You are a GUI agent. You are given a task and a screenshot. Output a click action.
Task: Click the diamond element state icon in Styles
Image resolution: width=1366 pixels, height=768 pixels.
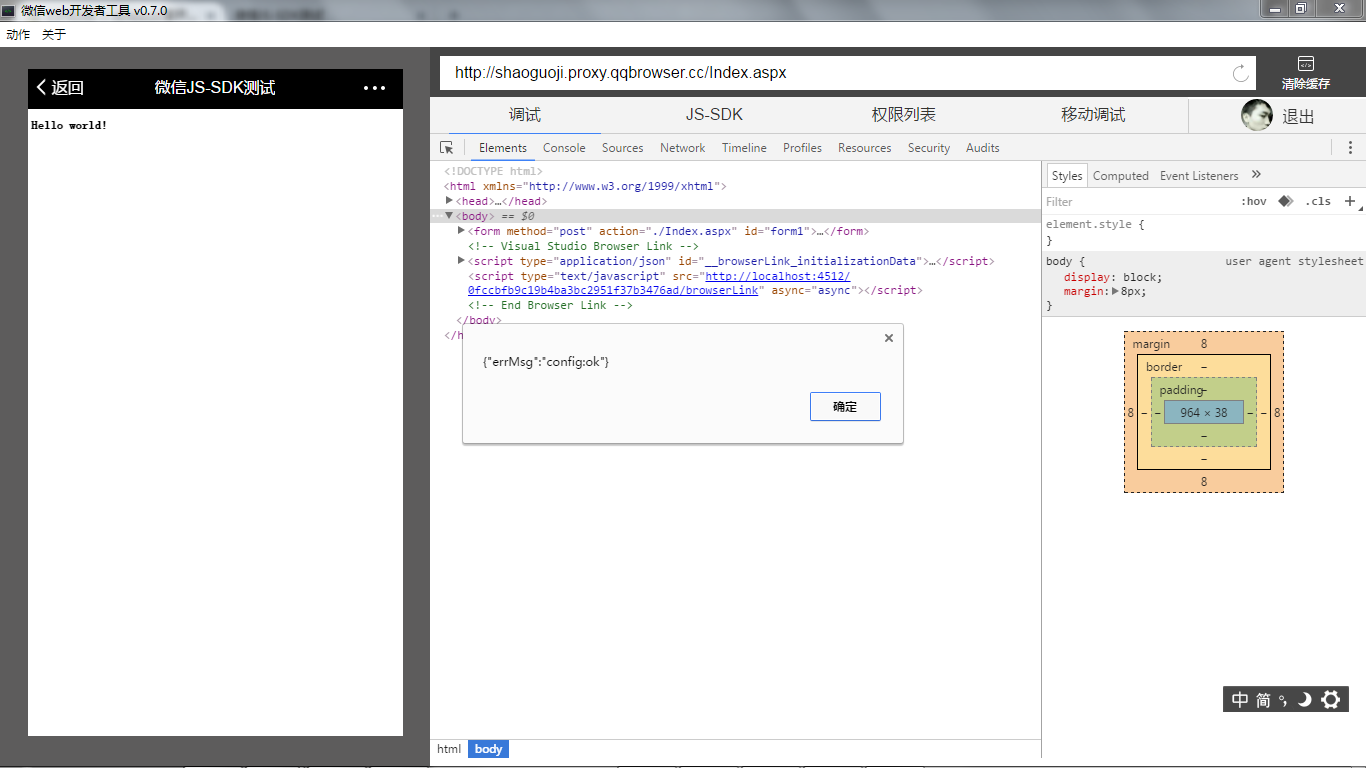(1286, 201)
